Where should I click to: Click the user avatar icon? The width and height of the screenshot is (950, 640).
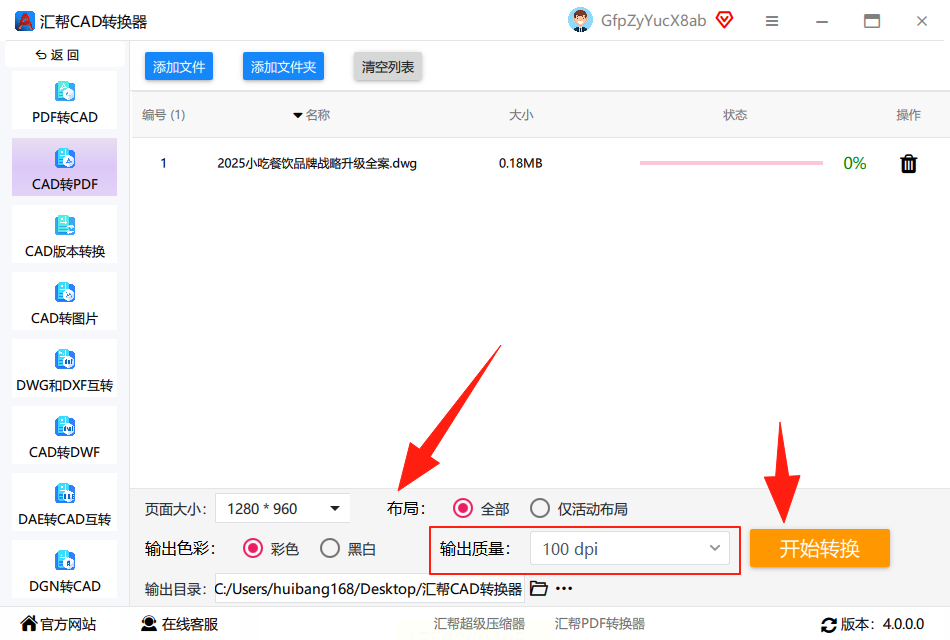click(580, 20)
